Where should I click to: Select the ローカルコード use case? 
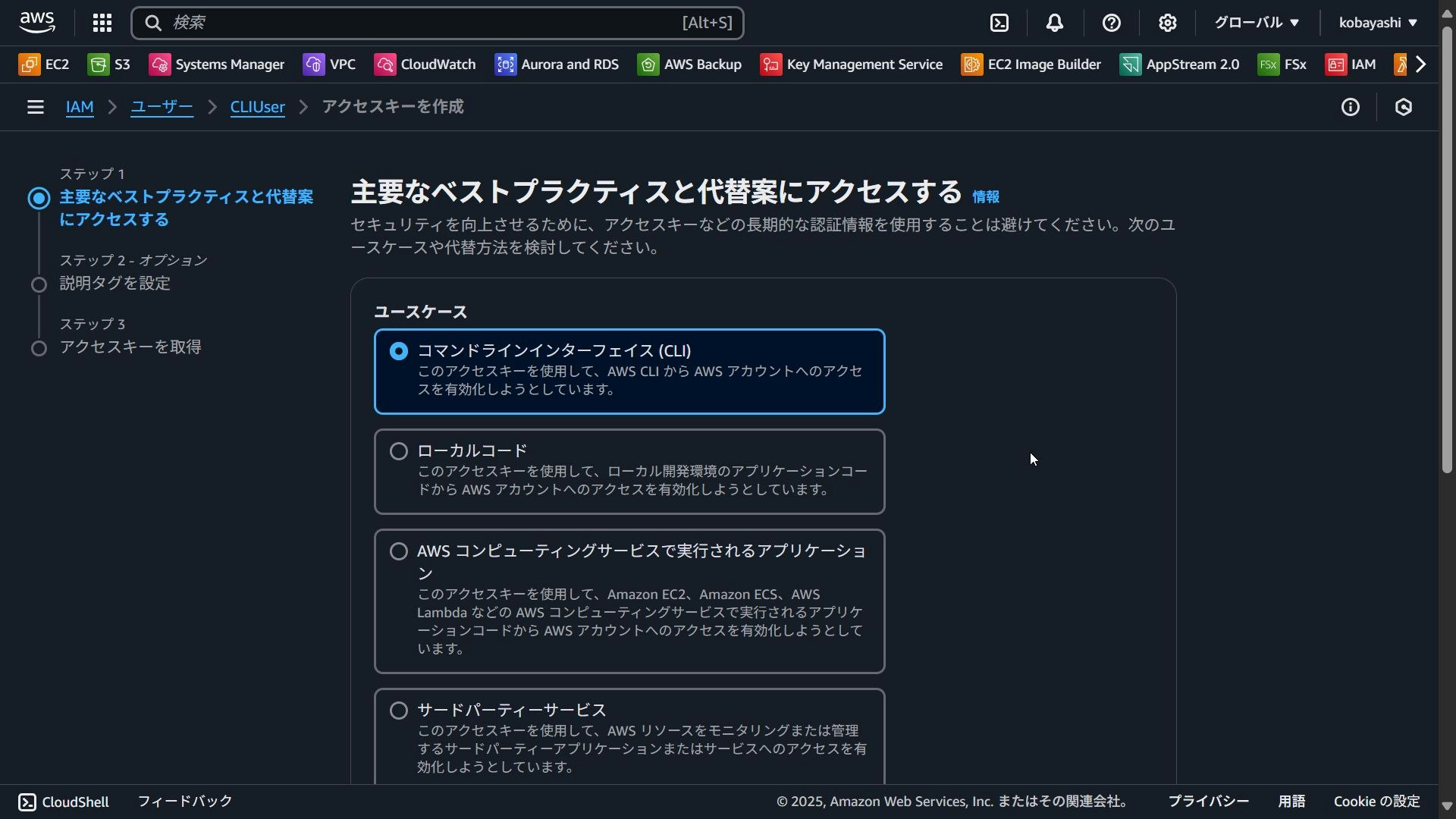[x=399, y=450]
